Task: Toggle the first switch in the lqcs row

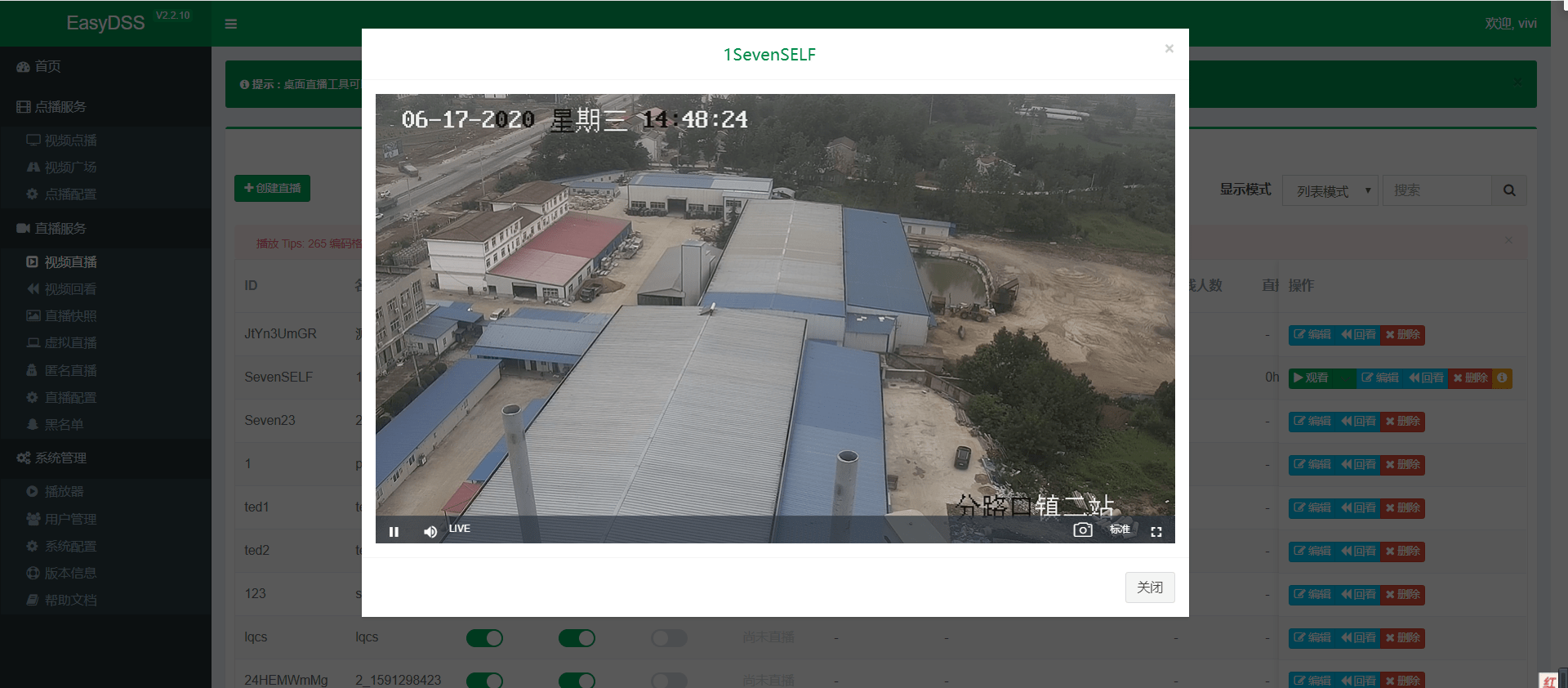Action: 484,638
